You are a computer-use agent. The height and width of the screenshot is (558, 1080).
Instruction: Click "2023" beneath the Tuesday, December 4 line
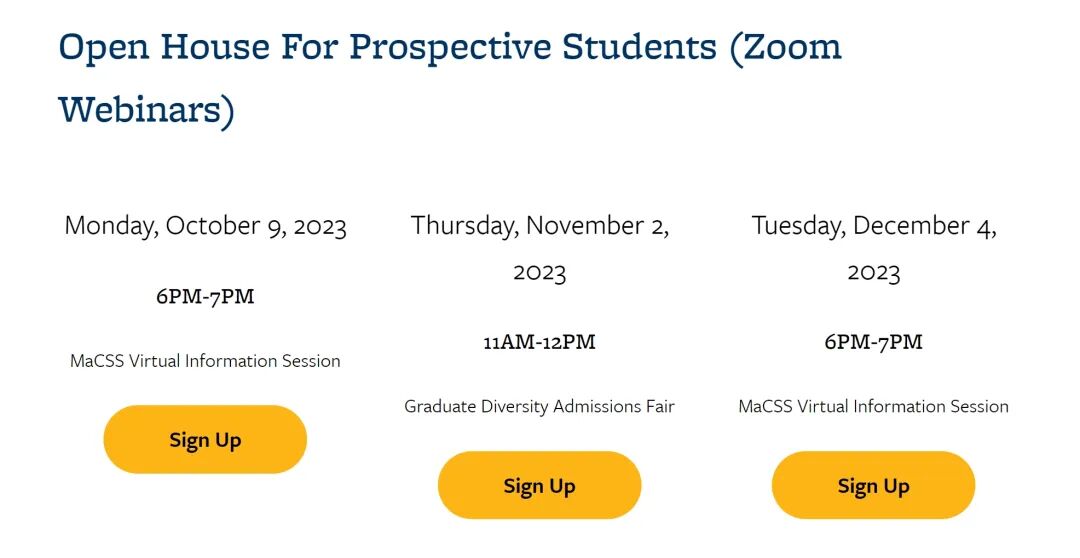click(874, 272)
